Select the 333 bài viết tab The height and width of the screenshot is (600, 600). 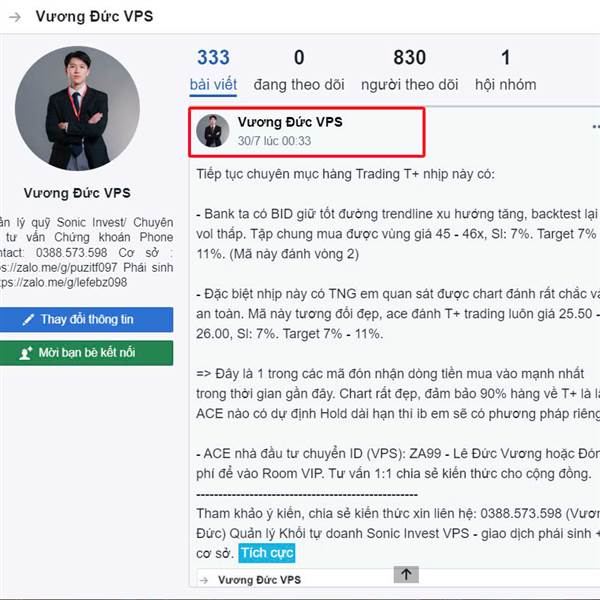(x=213, y=70)
